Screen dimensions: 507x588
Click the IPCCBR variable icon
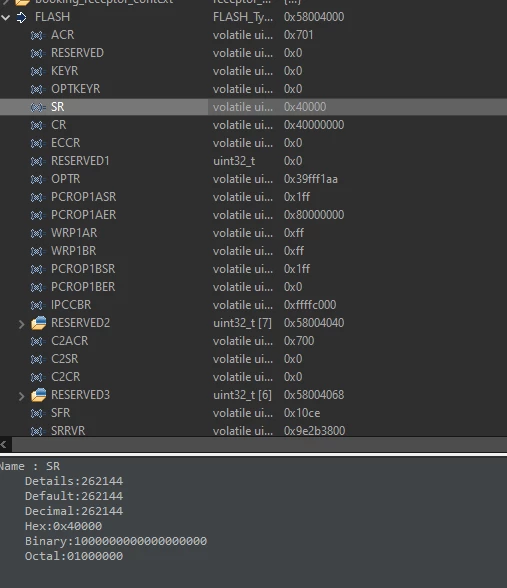38,305
